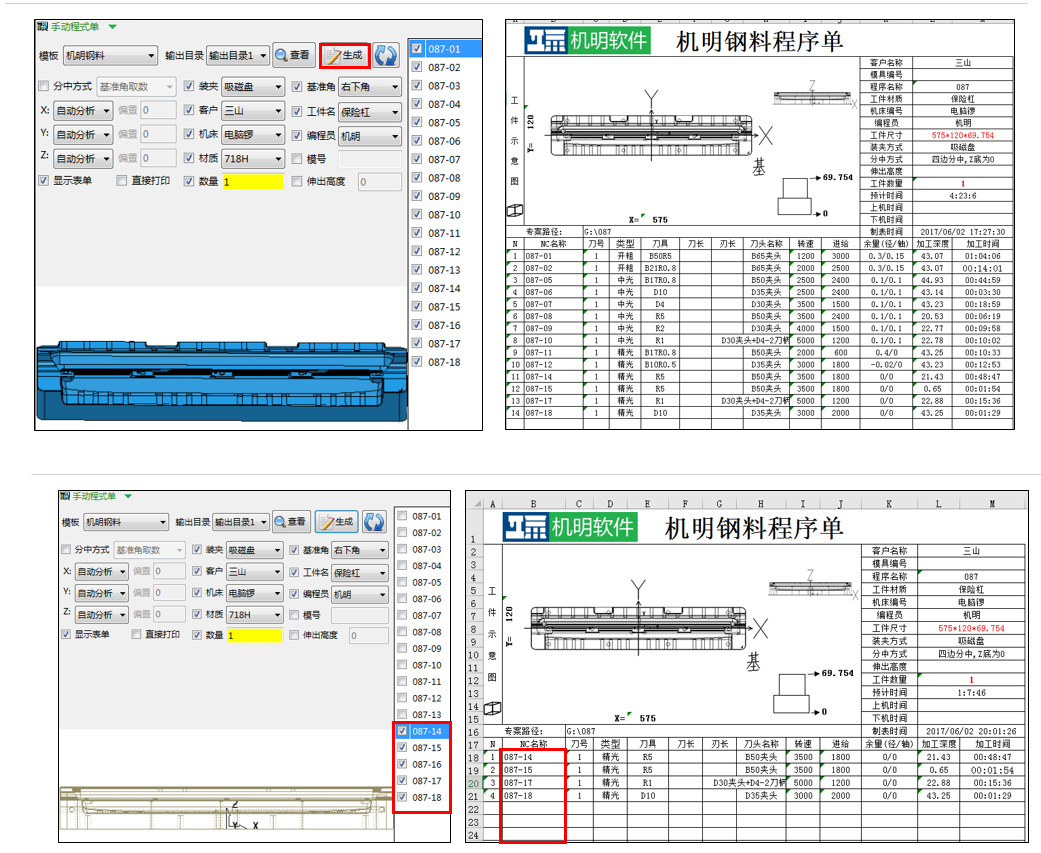Click cell 087-14 in the lower spreadsheet
Image resolution: width=1041 pixels, height=853 pixels.
533,757
